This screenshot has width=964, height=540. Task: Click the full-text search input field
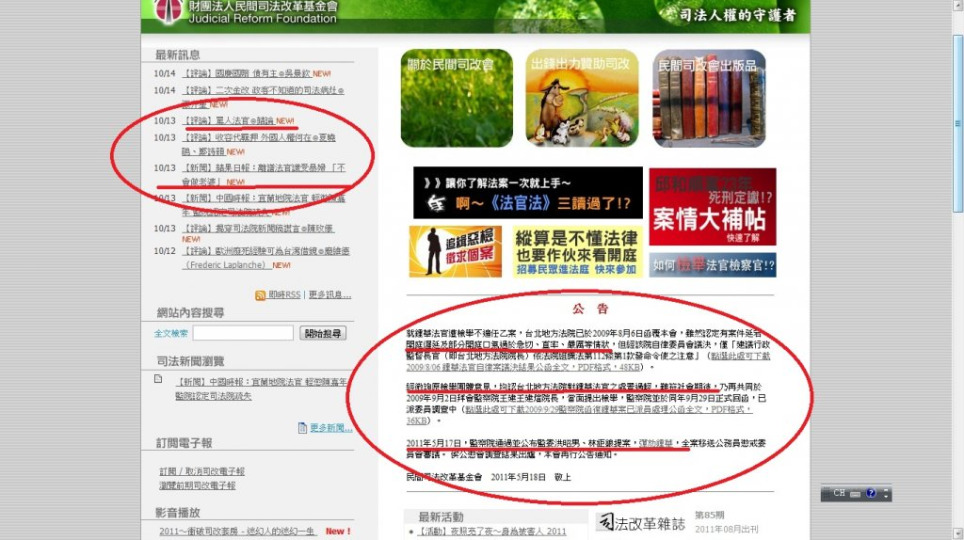coord(242,333)
